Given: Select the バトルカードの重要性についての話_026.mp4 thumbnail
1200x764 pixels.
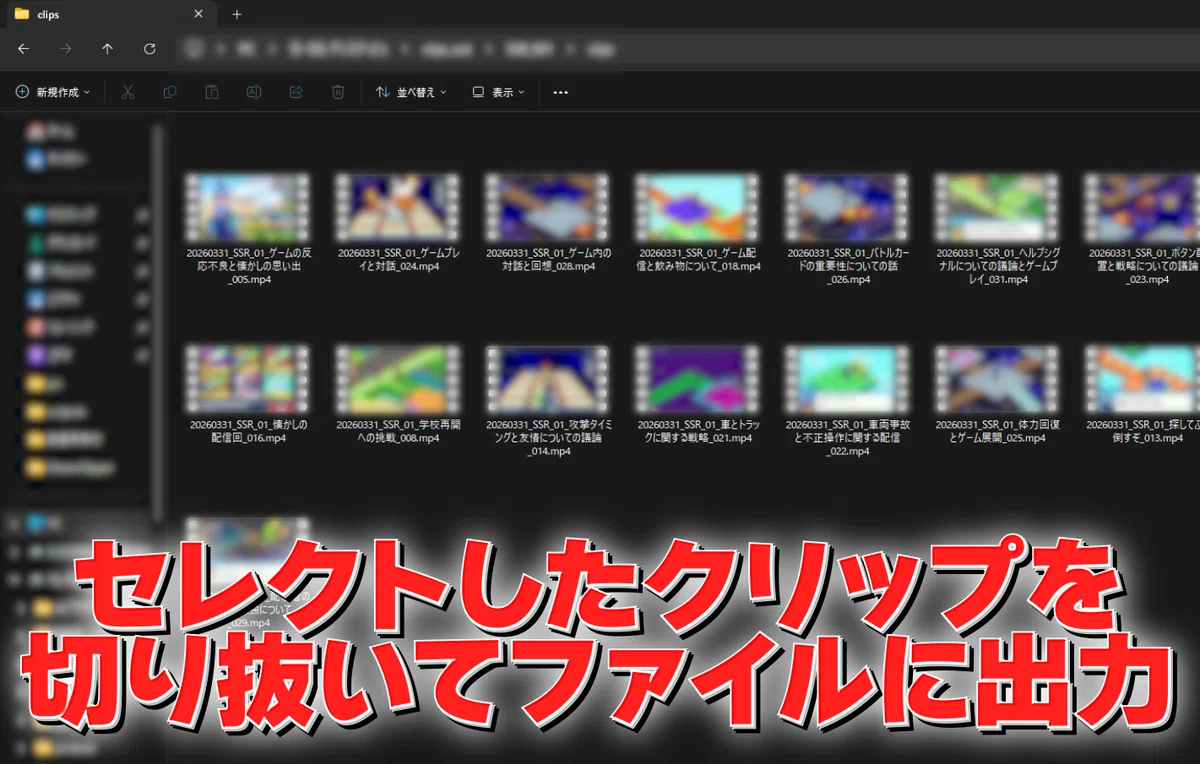Looking at the screenshot, I should 848,208.
